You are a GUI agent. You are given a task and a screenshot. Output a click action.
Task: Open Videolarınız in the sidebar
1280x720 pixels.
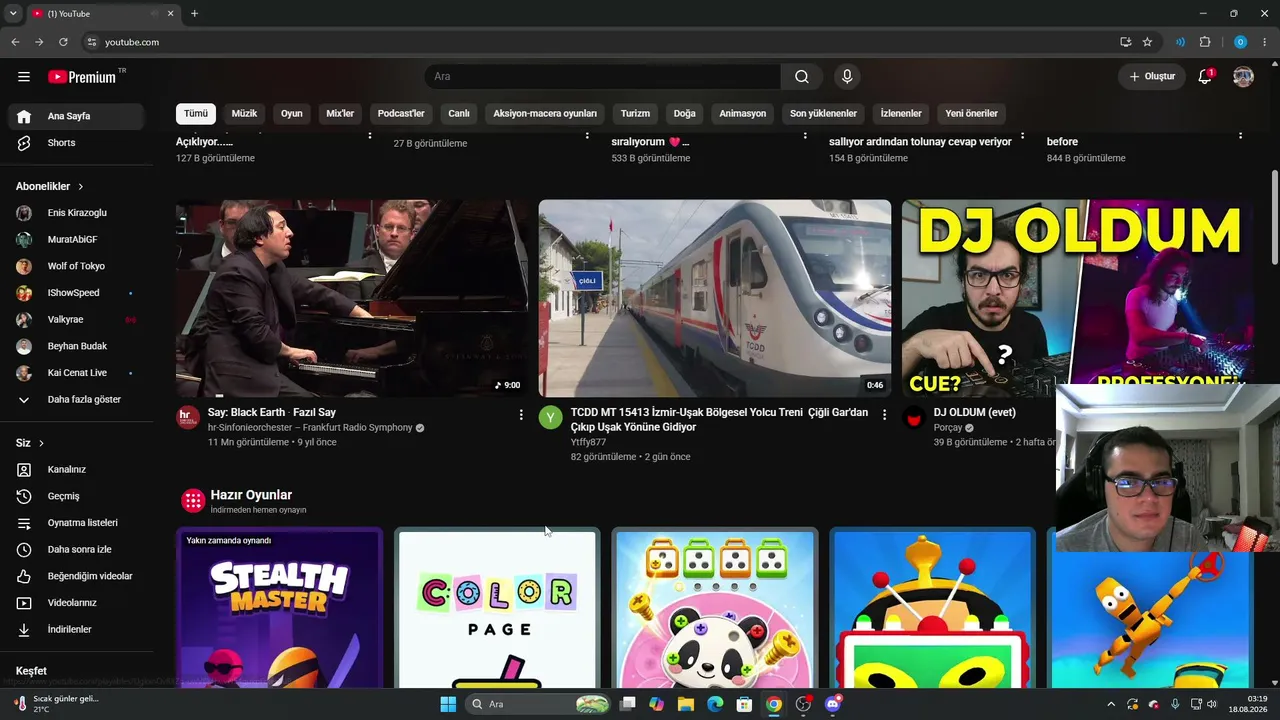pyautogui.click(x=76, y=603)
